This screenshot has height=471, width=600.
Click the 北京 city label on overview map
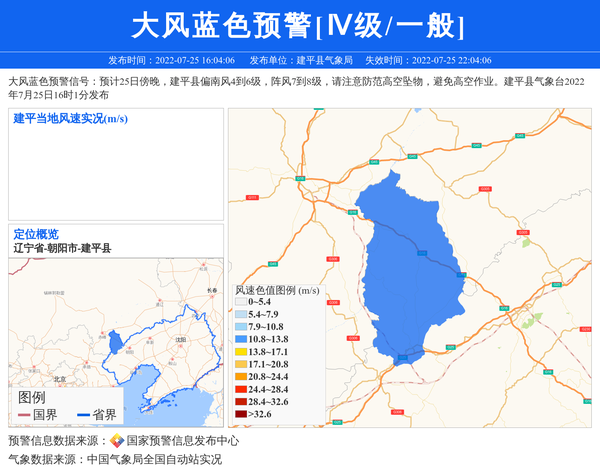coord(60,379)
